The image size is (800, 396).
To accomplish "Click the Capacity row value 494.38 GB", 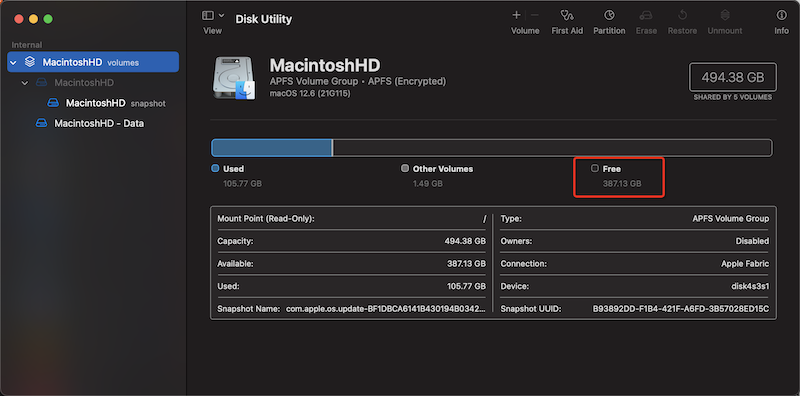I will coord(465,241).
